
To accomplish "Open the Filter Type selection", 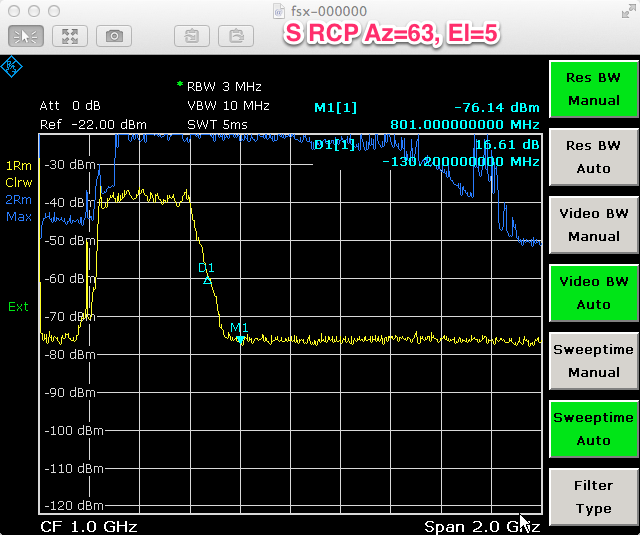I will [593, 497].
